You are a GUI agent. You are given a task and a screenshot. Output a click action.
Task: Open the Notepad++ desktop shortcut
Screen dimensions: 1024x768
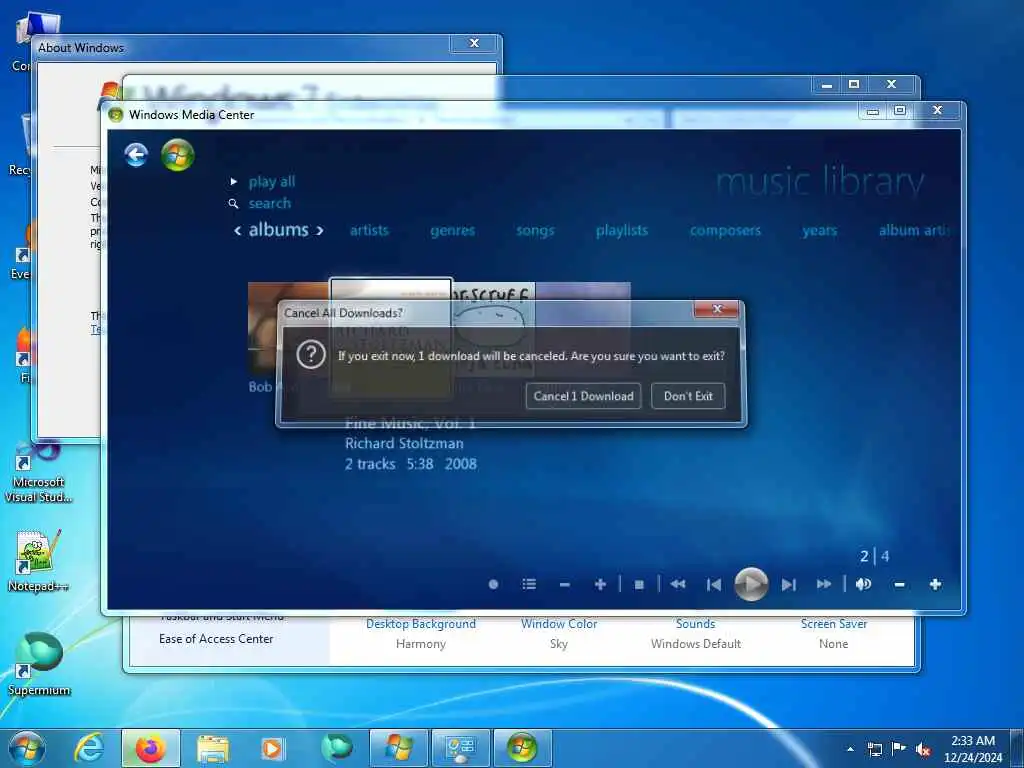(x=37, y=561)
